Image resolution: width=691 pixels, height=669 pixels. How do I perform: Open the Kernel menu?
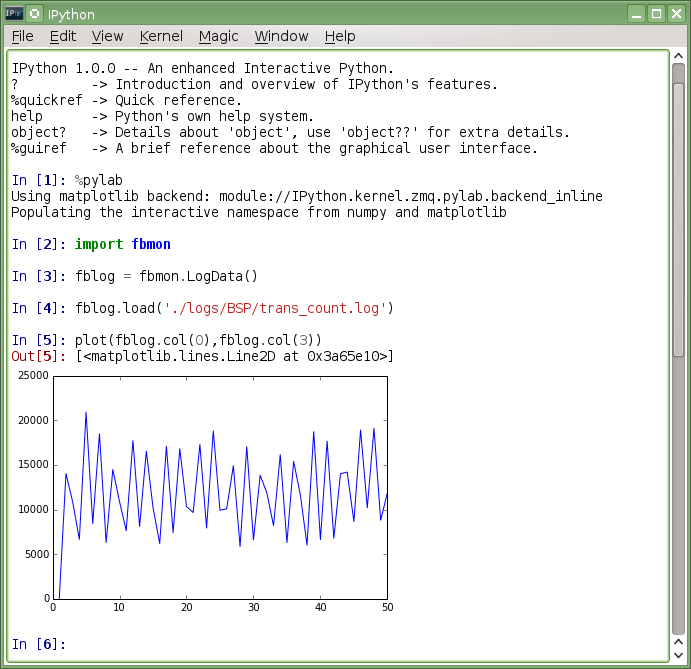click(161, 36)
